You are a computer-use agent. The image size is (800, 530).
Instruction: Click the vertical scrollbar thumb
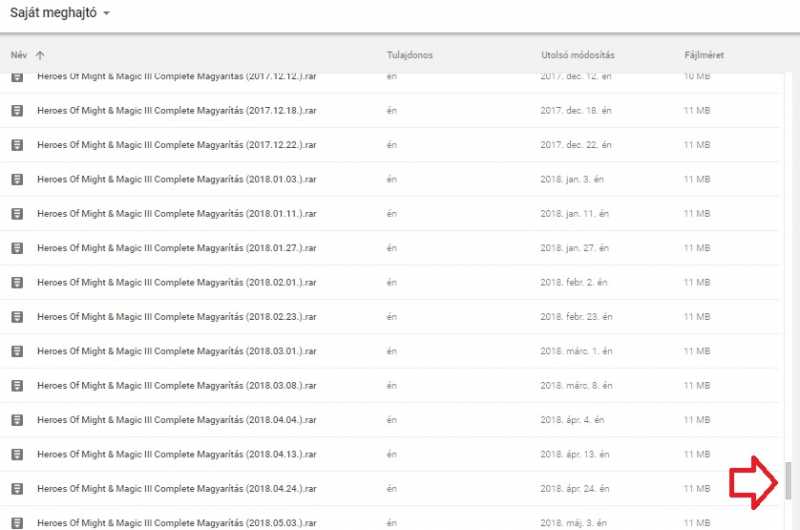point(788,481)
